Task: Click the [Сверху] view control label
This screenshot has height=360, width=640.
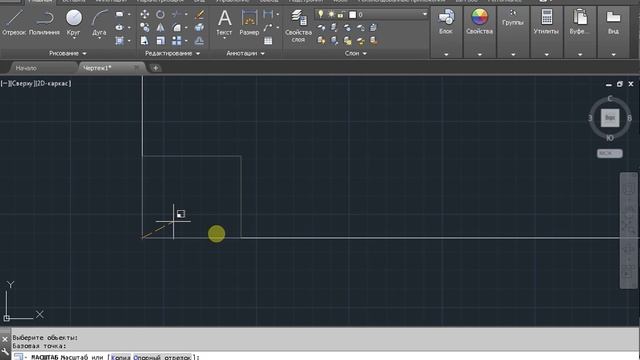Action: tap(22, 83)
